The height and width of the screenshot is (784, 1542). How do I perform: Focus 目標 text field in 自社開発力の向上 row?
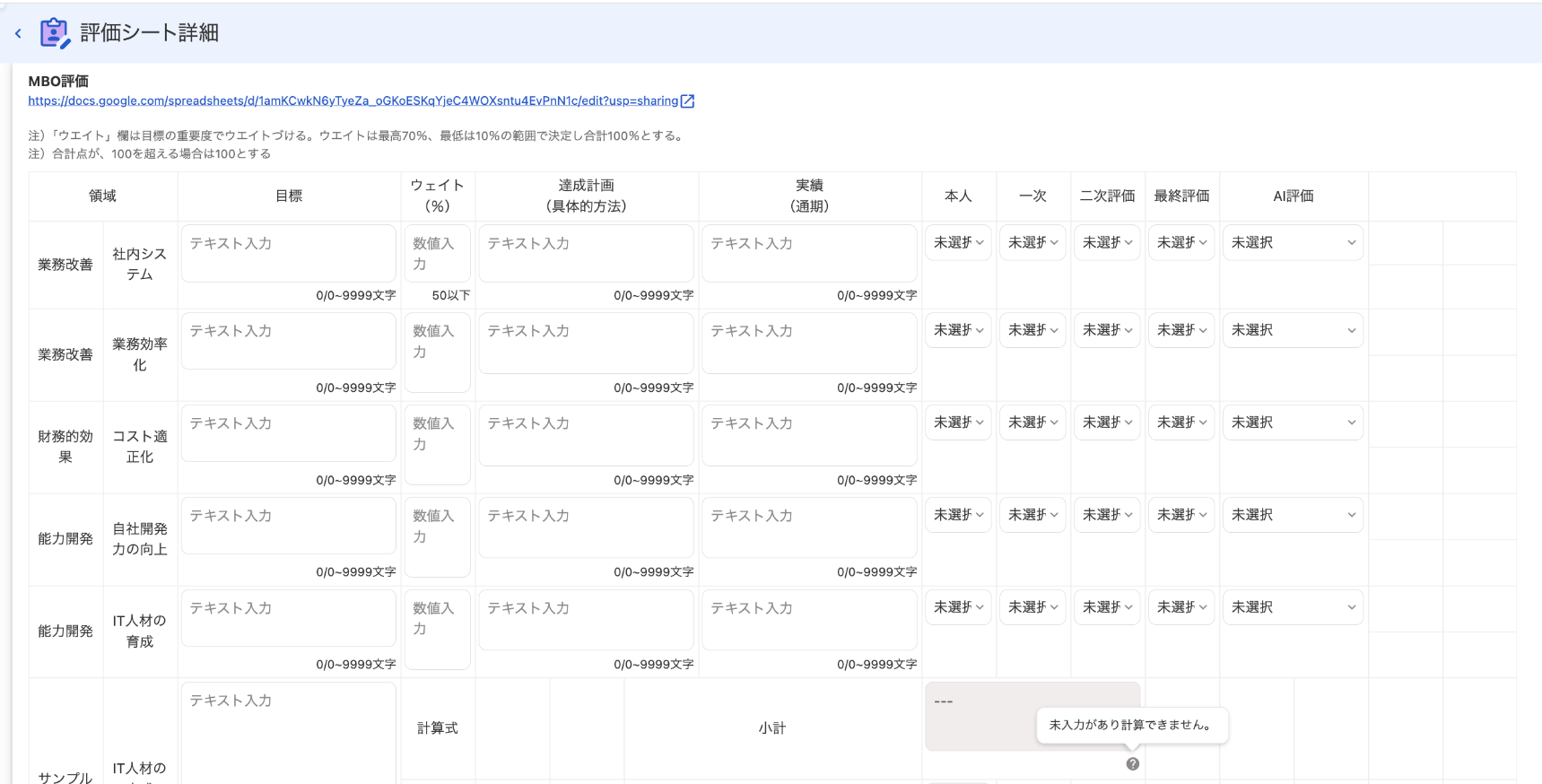(x=289, y=526)
